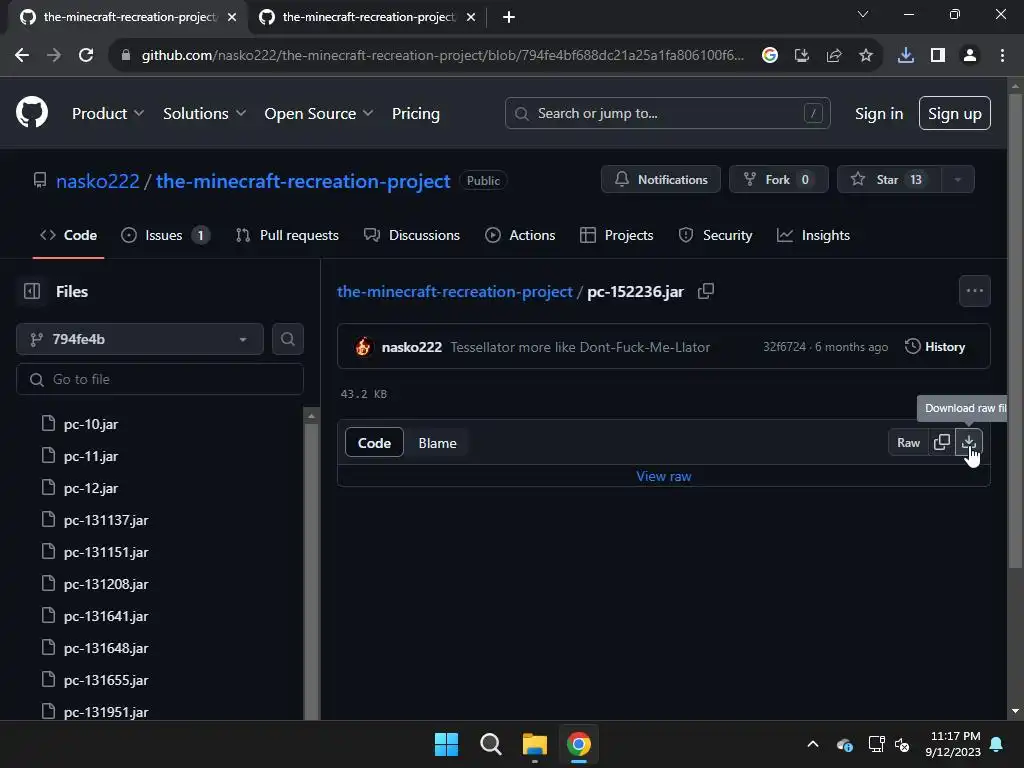Open File Explorer from taskbar
This screenshot has height=768, width=1024.
tap(535, 744)
